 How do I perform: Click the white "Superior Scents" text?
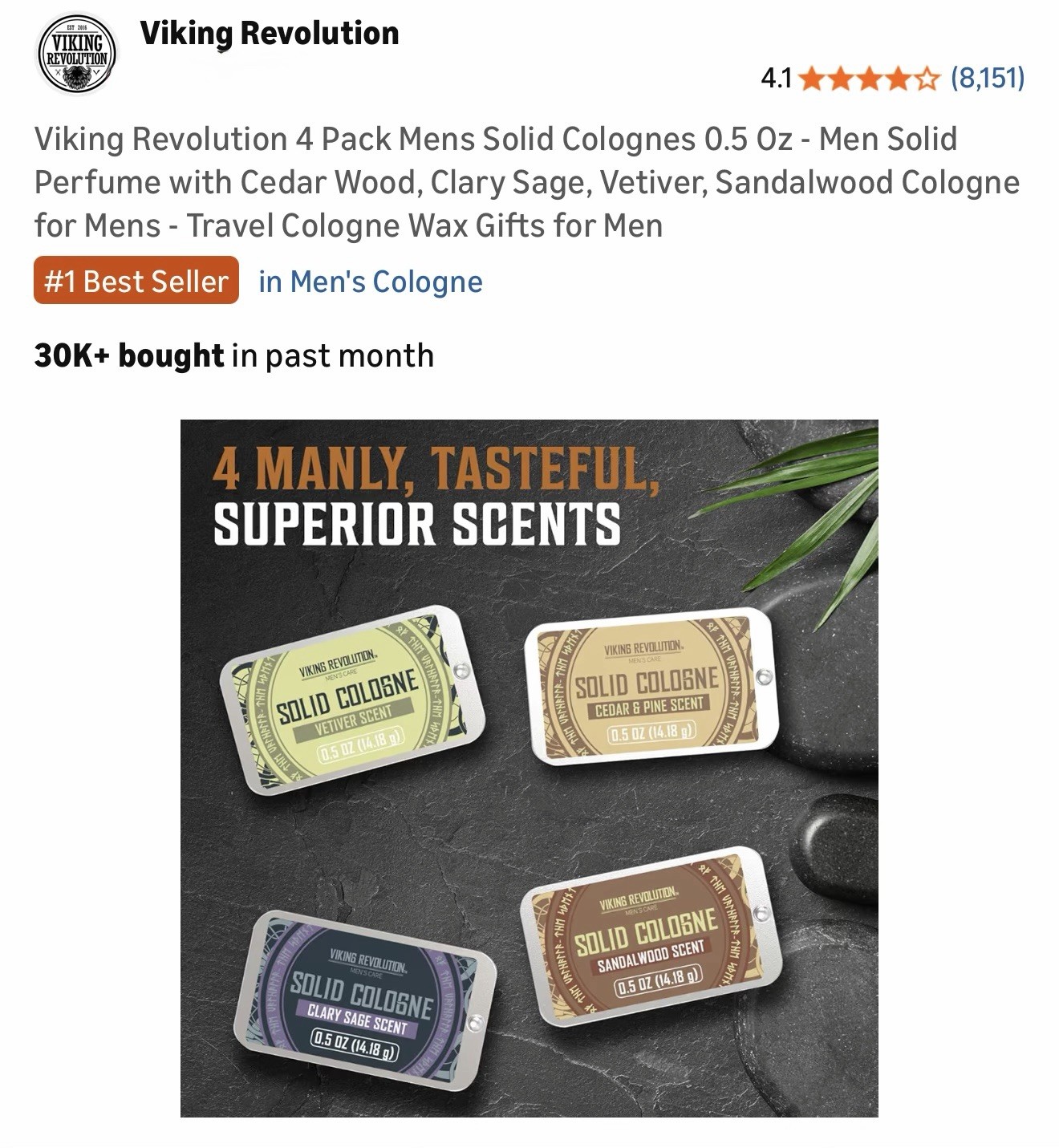tap(416, 525)
